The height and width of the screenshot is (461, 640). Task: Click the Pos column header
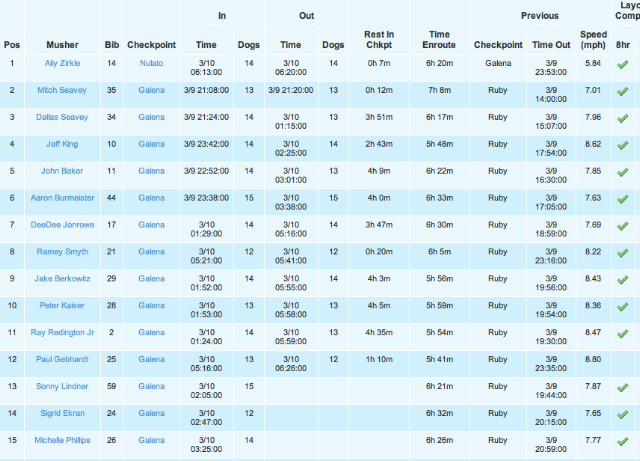coord(12,45)
